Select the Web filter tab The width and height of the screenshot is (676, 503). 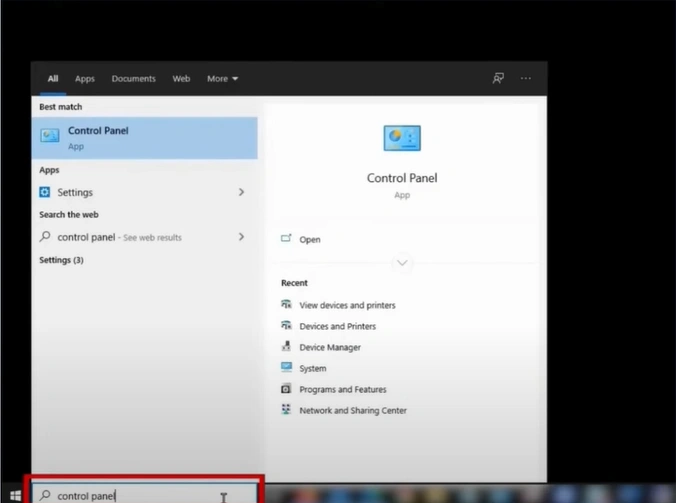pos(181,78)
